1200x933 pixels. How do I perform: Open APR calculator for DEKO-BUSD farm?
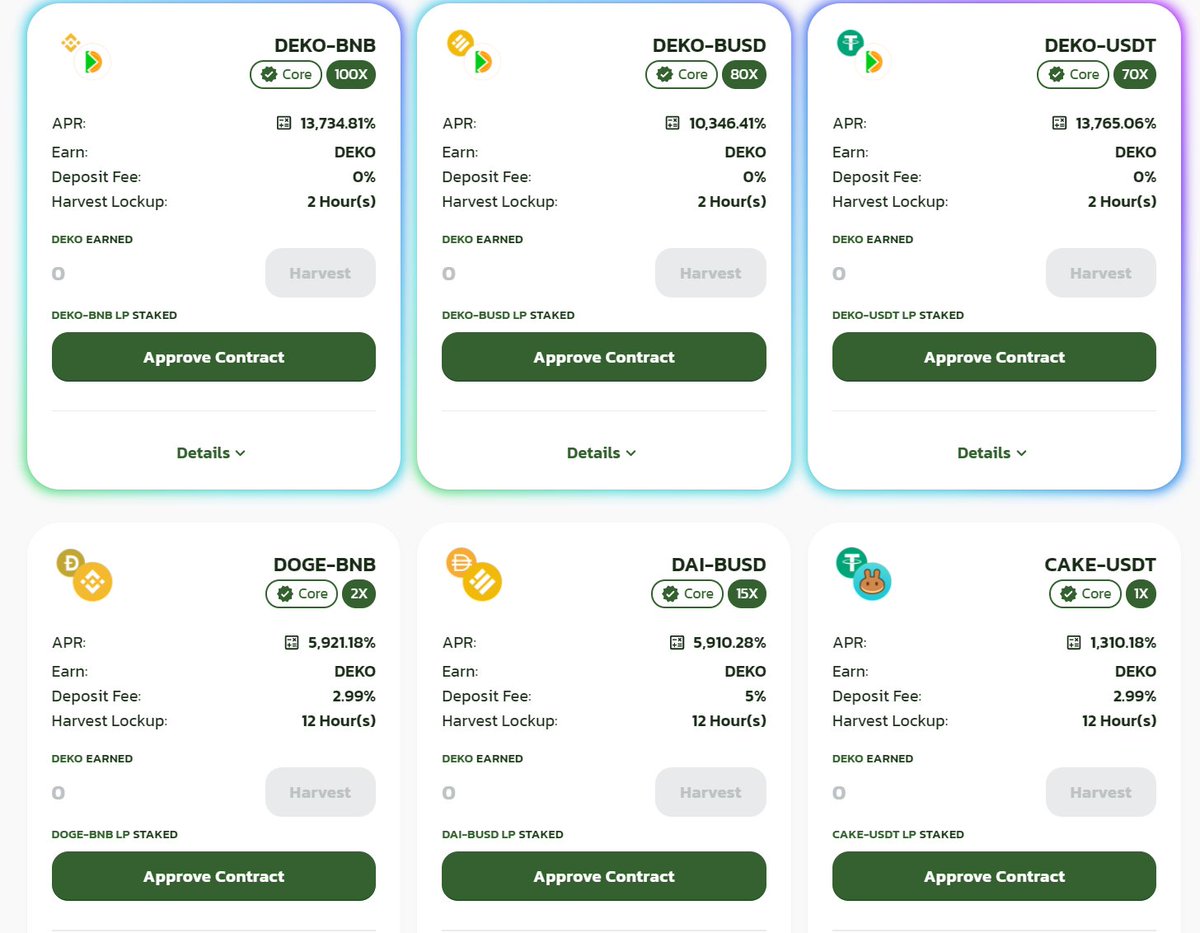coord(673,123)
